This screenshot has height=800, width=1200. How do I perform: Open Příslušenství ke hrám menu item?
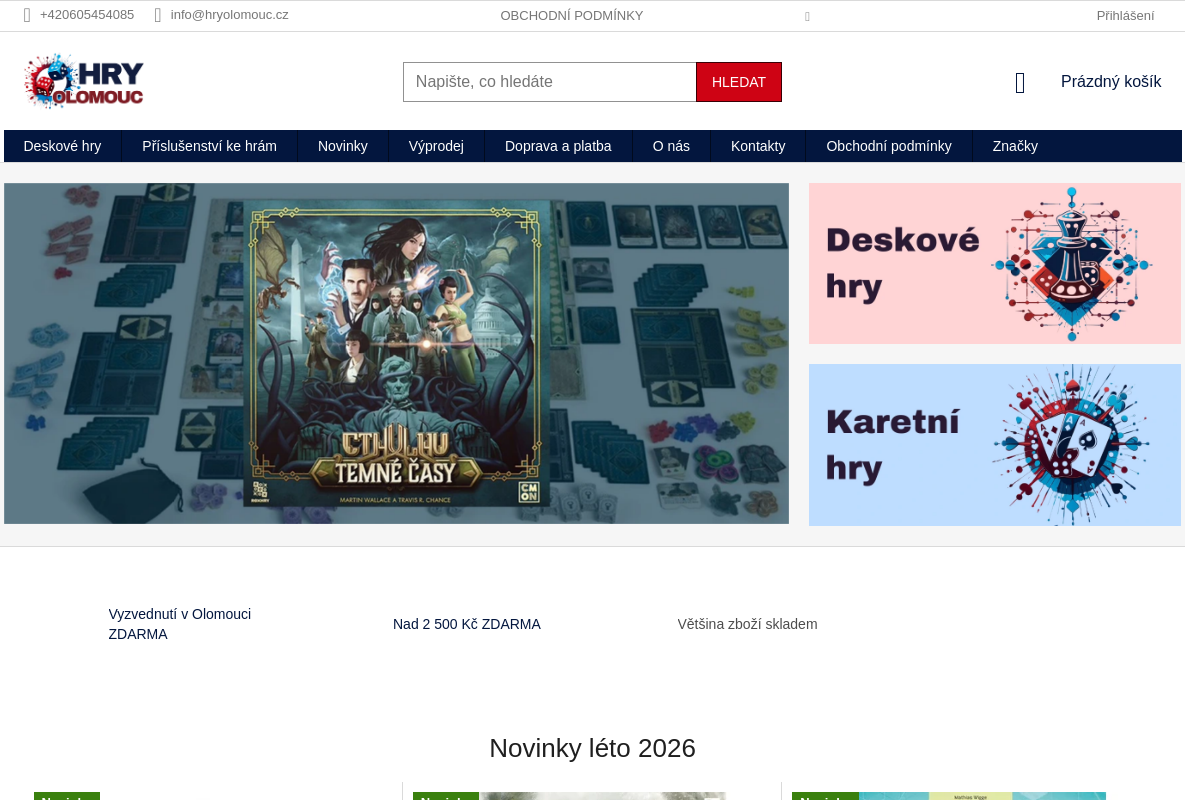tap(209, 146)
